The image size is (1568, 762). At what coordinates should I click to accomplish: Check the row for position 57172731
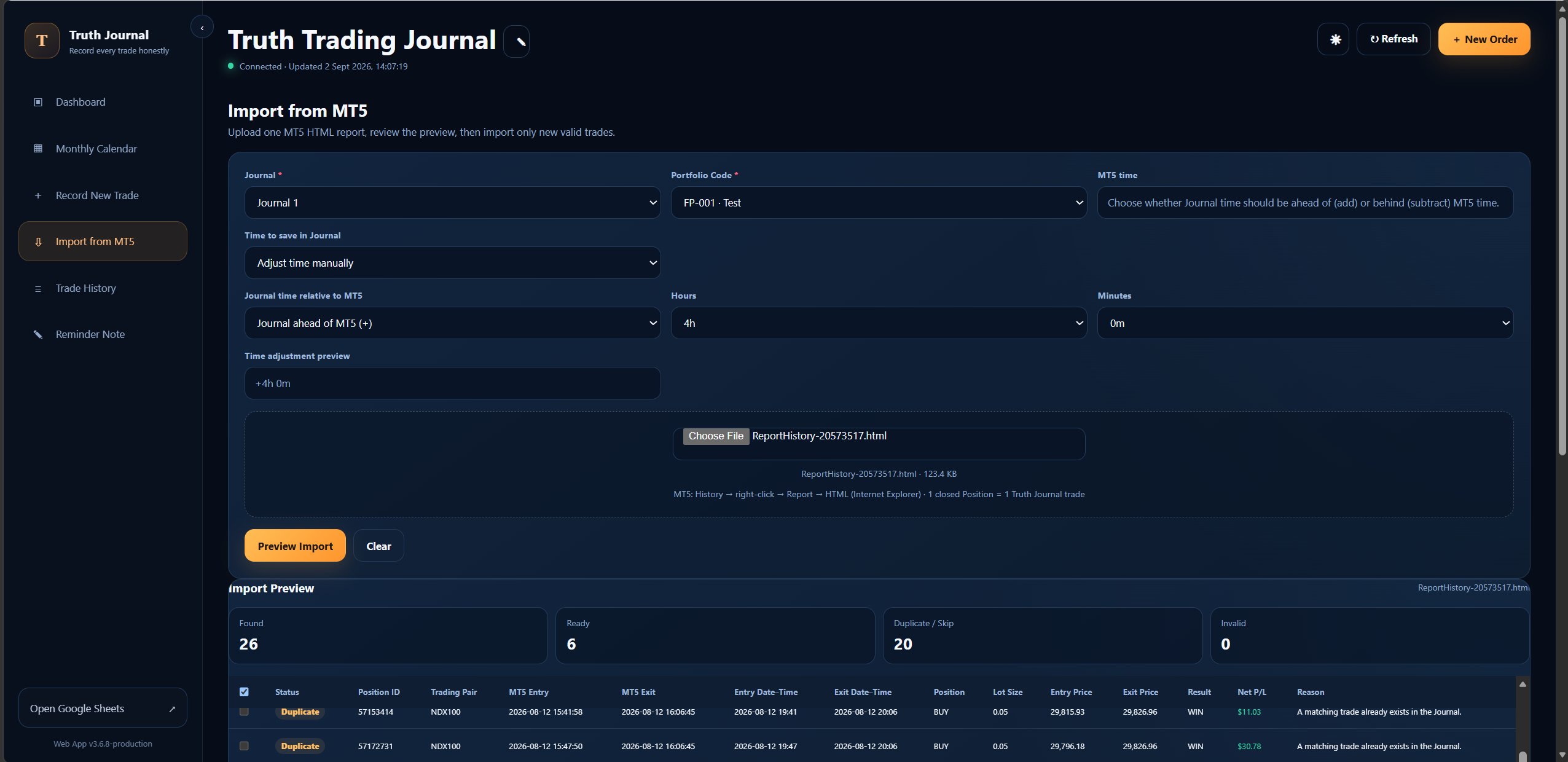244,746
